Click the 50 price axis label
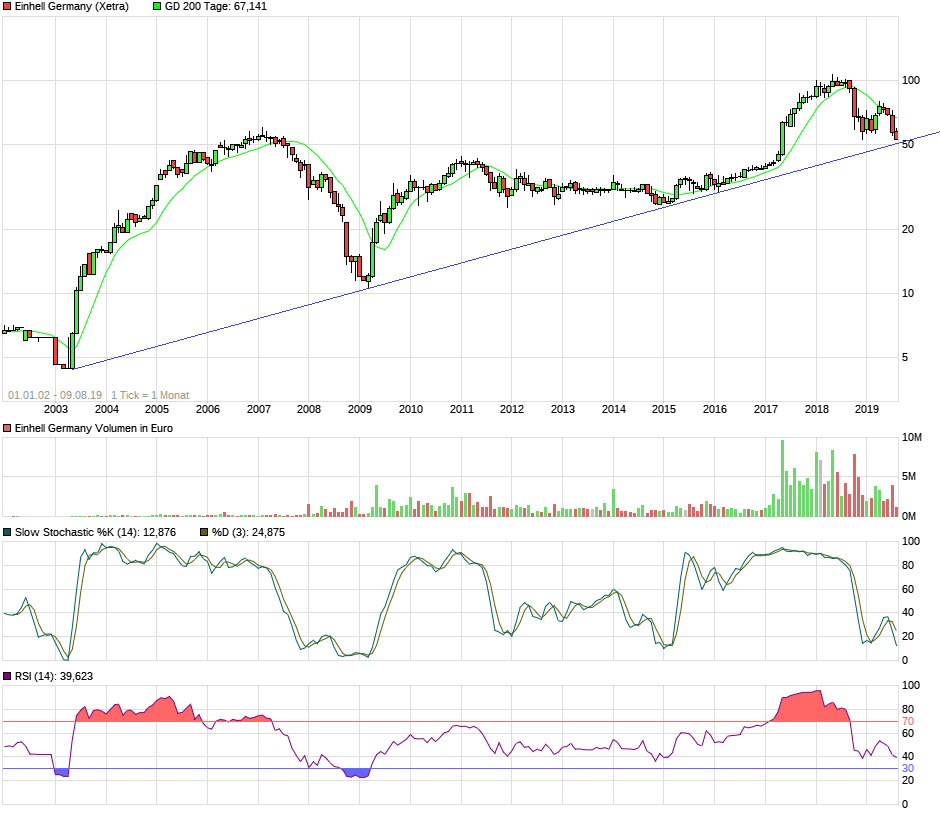 [908, 144]
